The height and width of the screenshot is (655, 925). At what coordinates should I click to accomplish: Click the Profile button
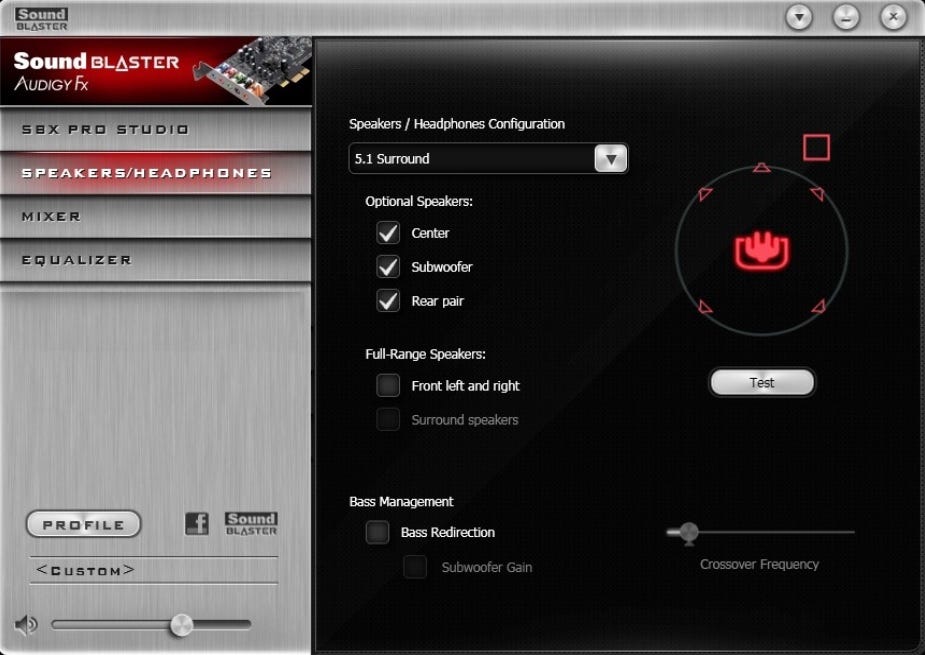click(84, 524)
